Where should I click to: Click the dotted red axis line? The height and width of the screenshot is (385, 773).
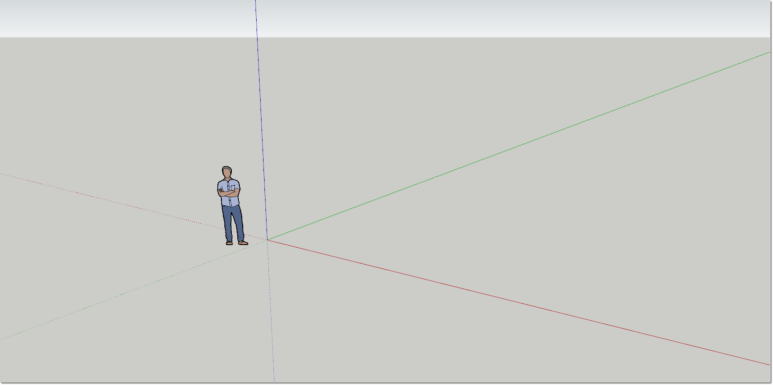134,207
